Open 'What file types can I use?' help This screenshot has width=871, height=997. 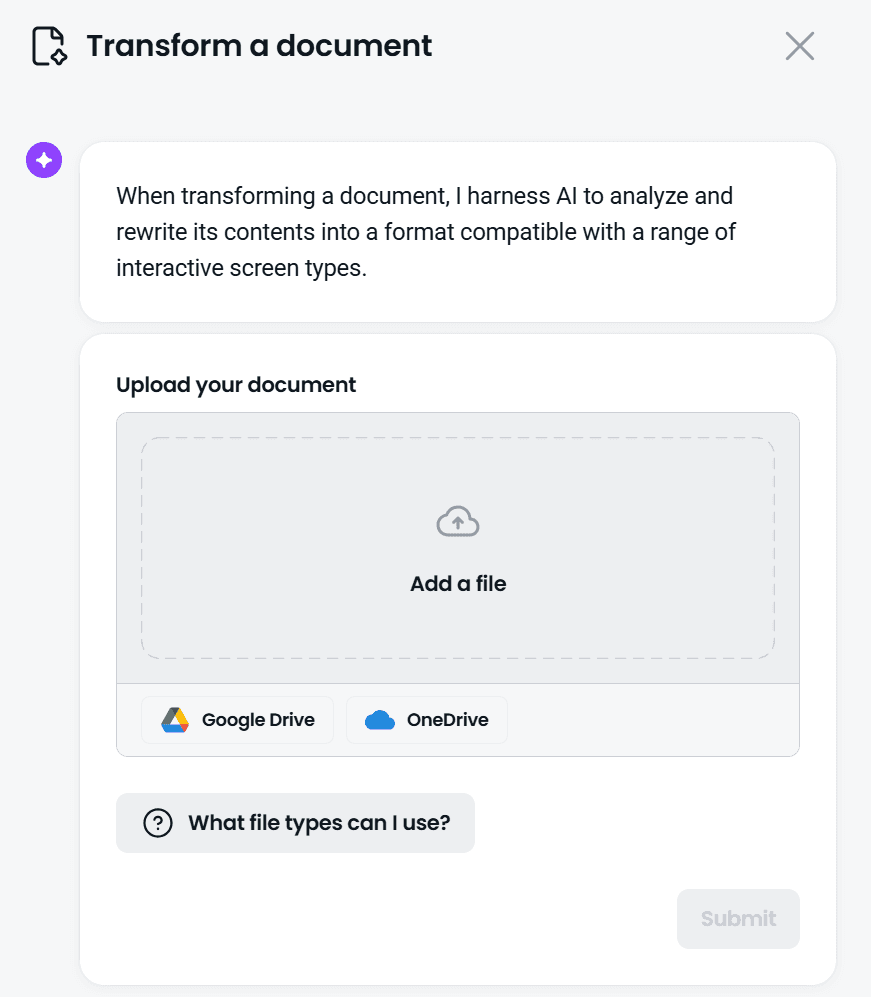[295, 823]
